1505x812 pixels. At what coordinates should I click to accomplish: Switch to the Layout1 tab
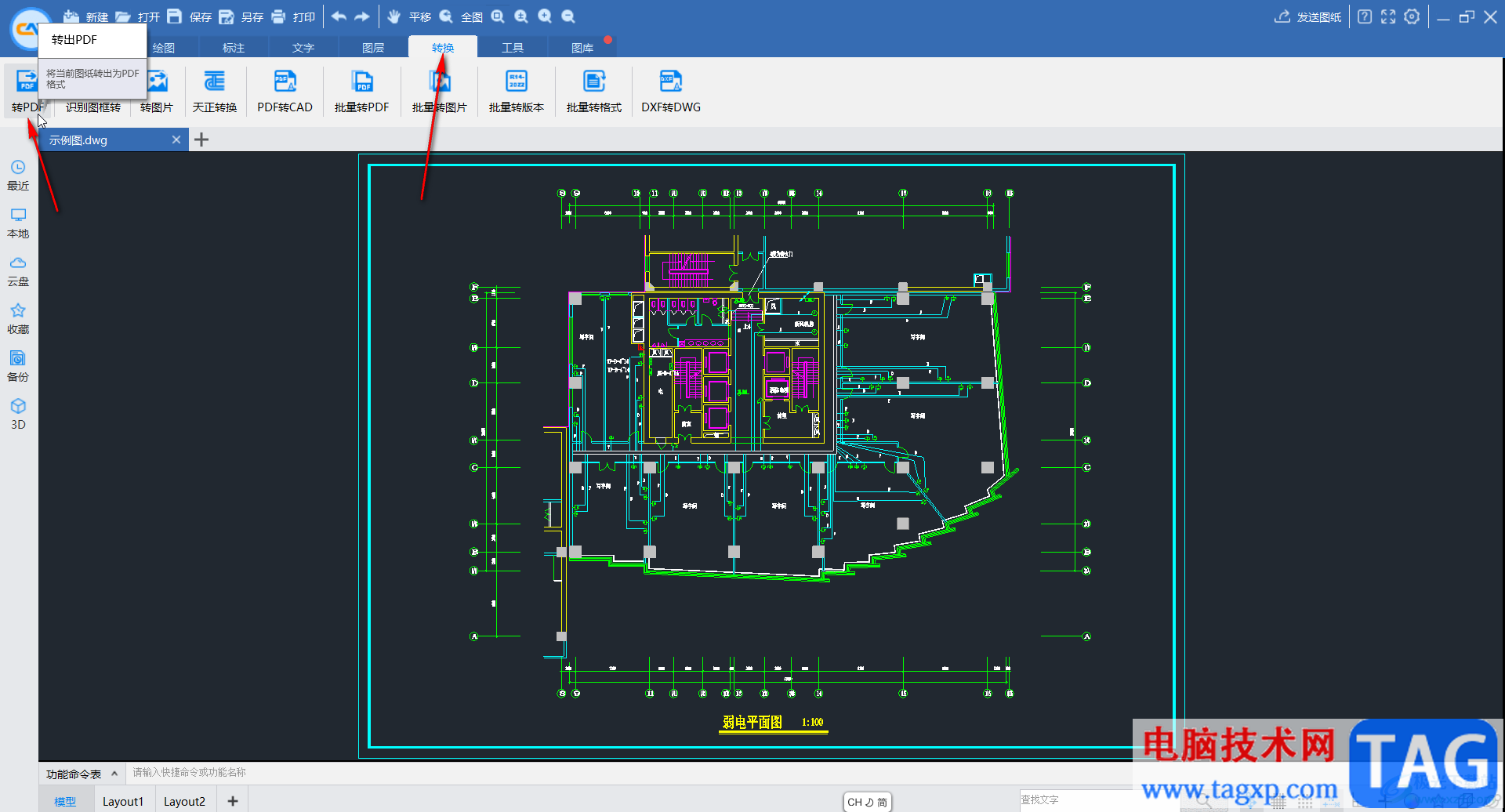point(123,801)
